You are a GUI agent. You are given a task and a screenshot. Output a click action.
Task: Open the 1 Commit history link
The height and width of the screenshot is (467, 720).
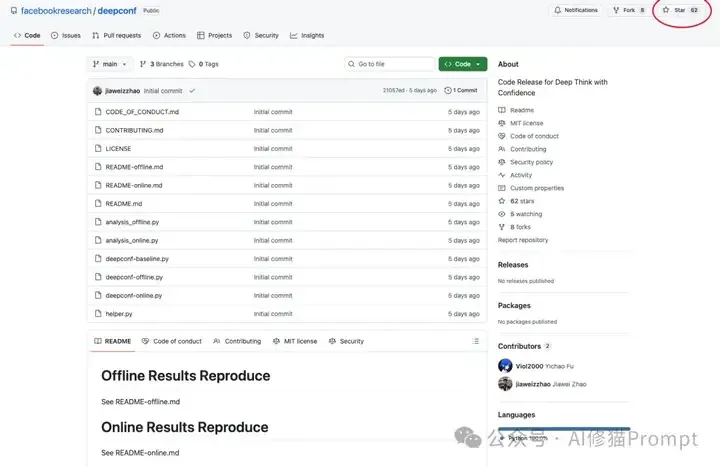pyautogui.click(x=461, y=90)
